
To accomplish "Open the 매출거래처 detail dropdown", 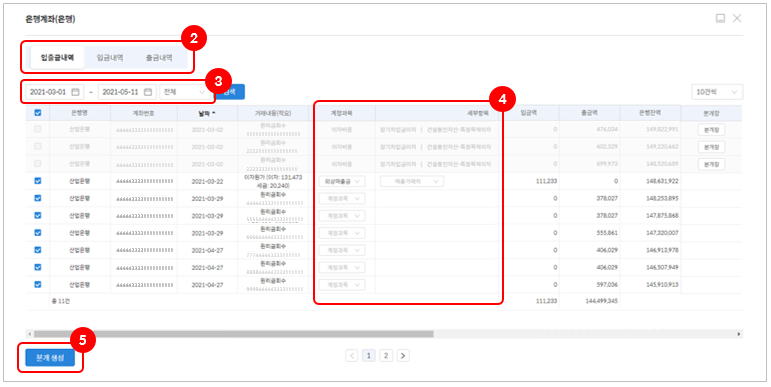I will coord(412,181).
